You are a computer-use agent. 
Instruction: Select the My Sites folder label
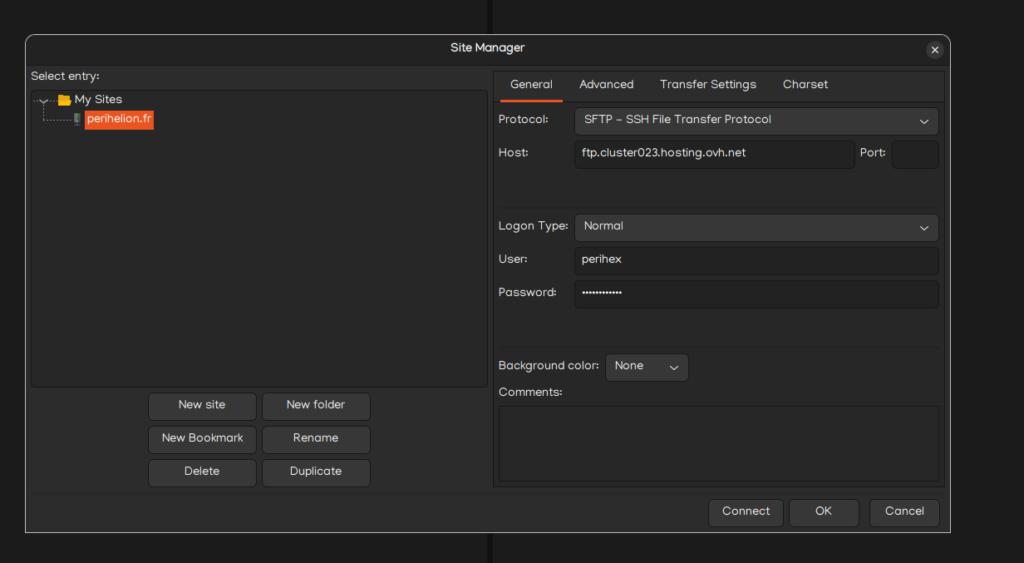click(98, 100)
